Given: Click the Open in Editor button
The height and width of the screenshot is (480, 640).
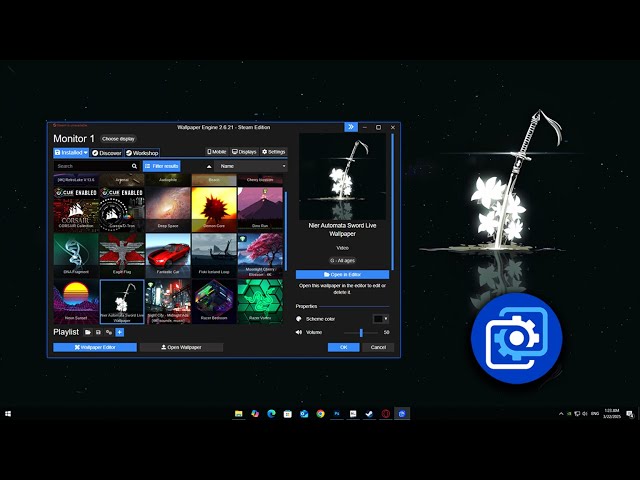Looking at the screenshot, I should pyautogui.click(x=342, y=275).
